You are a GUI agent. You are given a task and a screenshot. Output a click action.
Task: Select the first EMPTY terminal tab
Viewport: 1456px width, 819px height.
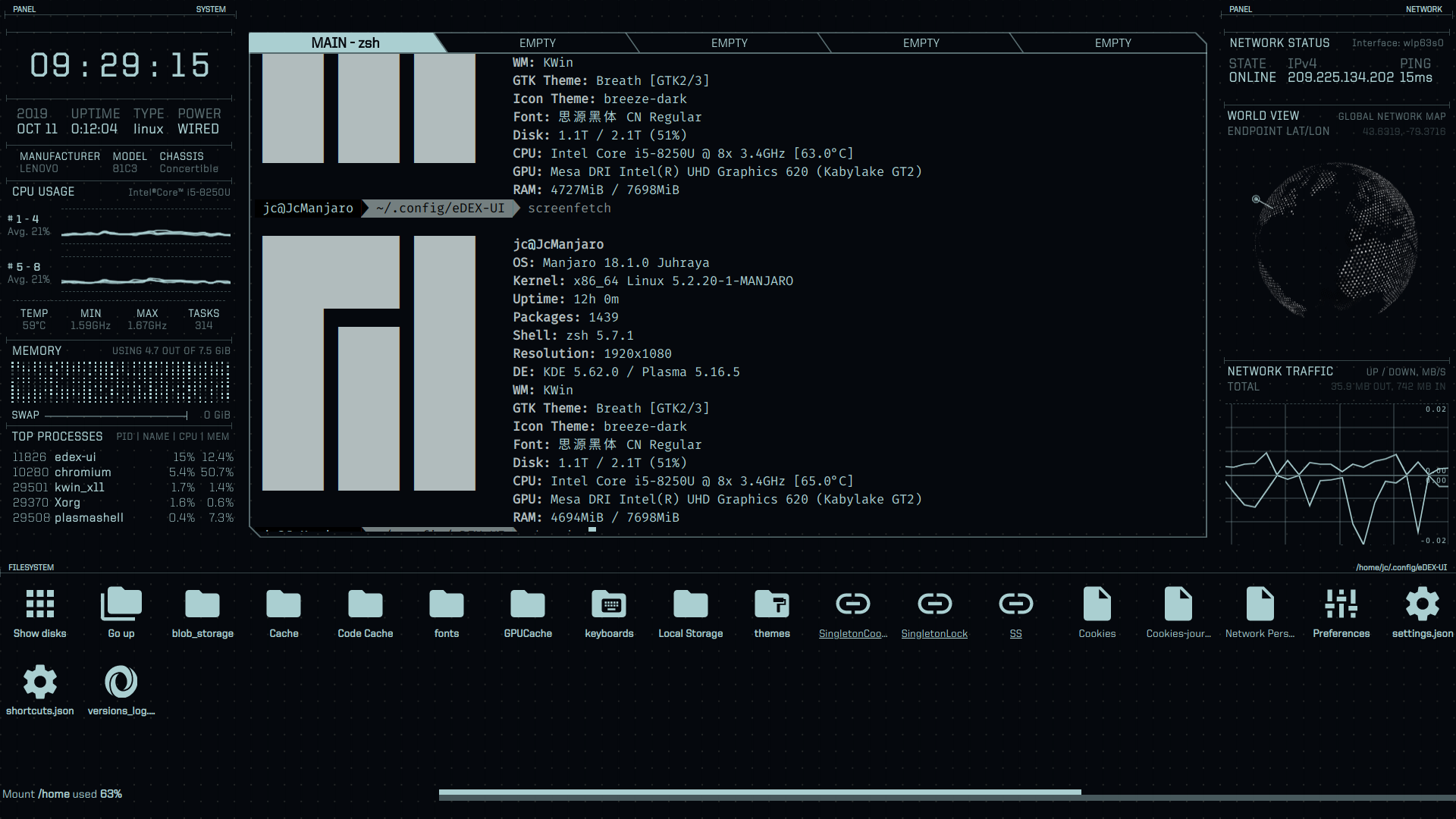pos(538,43)
